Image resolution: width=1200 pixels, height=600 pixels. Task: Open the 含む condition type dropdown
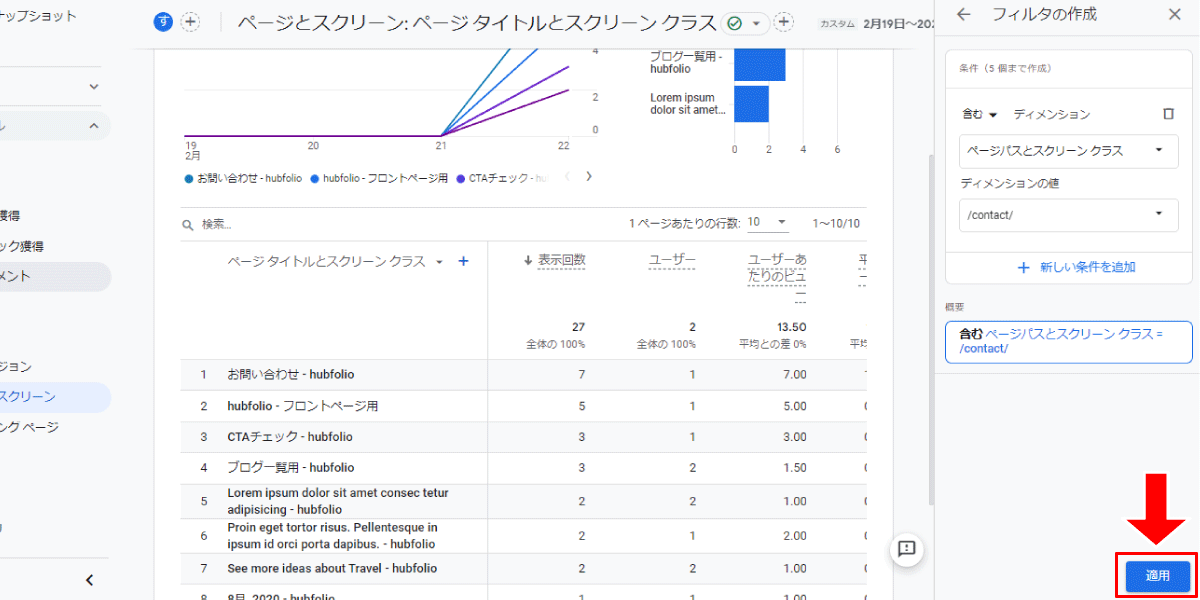click(x=979, y=115)
